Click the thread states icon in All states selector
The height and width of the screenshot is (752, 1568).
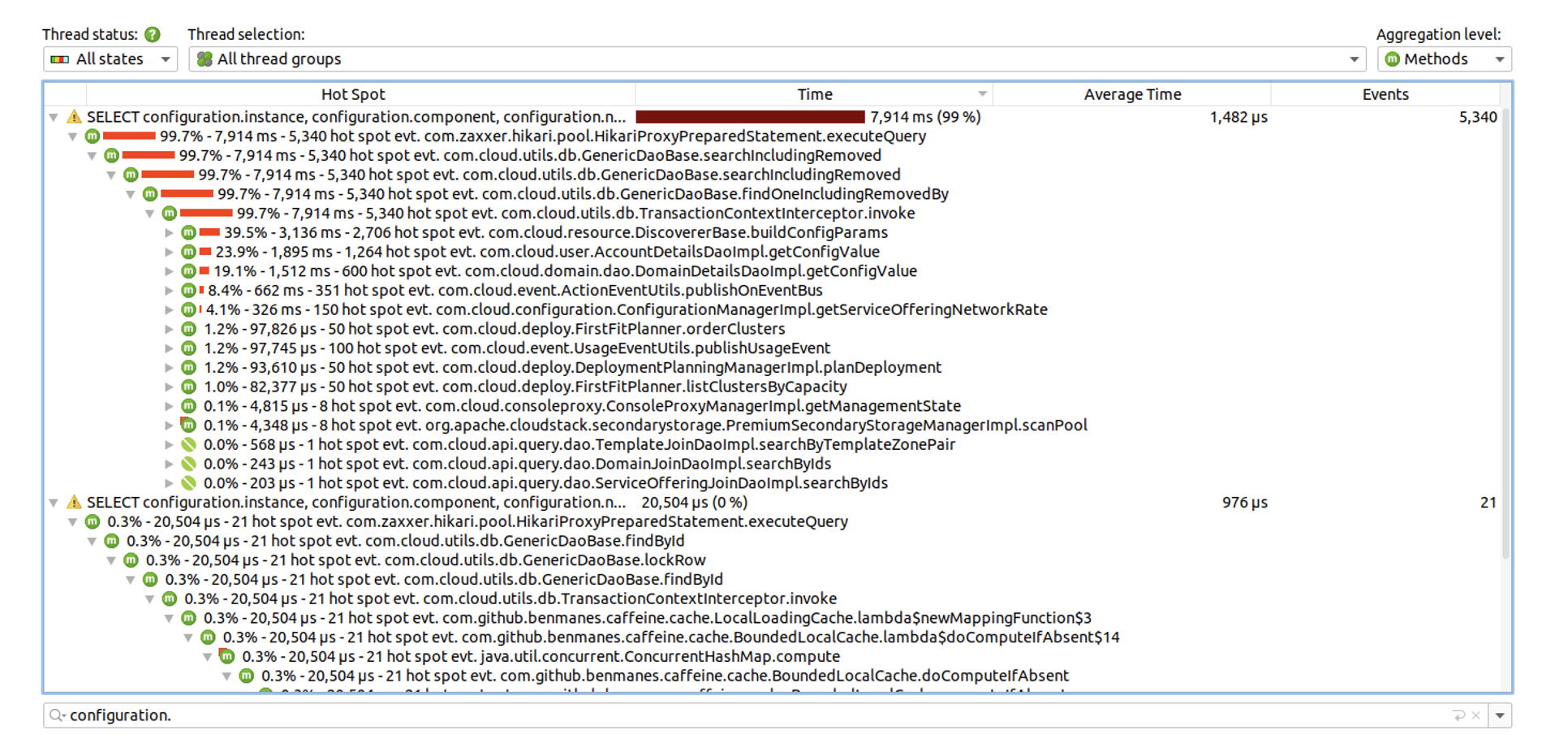pyautogui.click(x=60, y=58)
